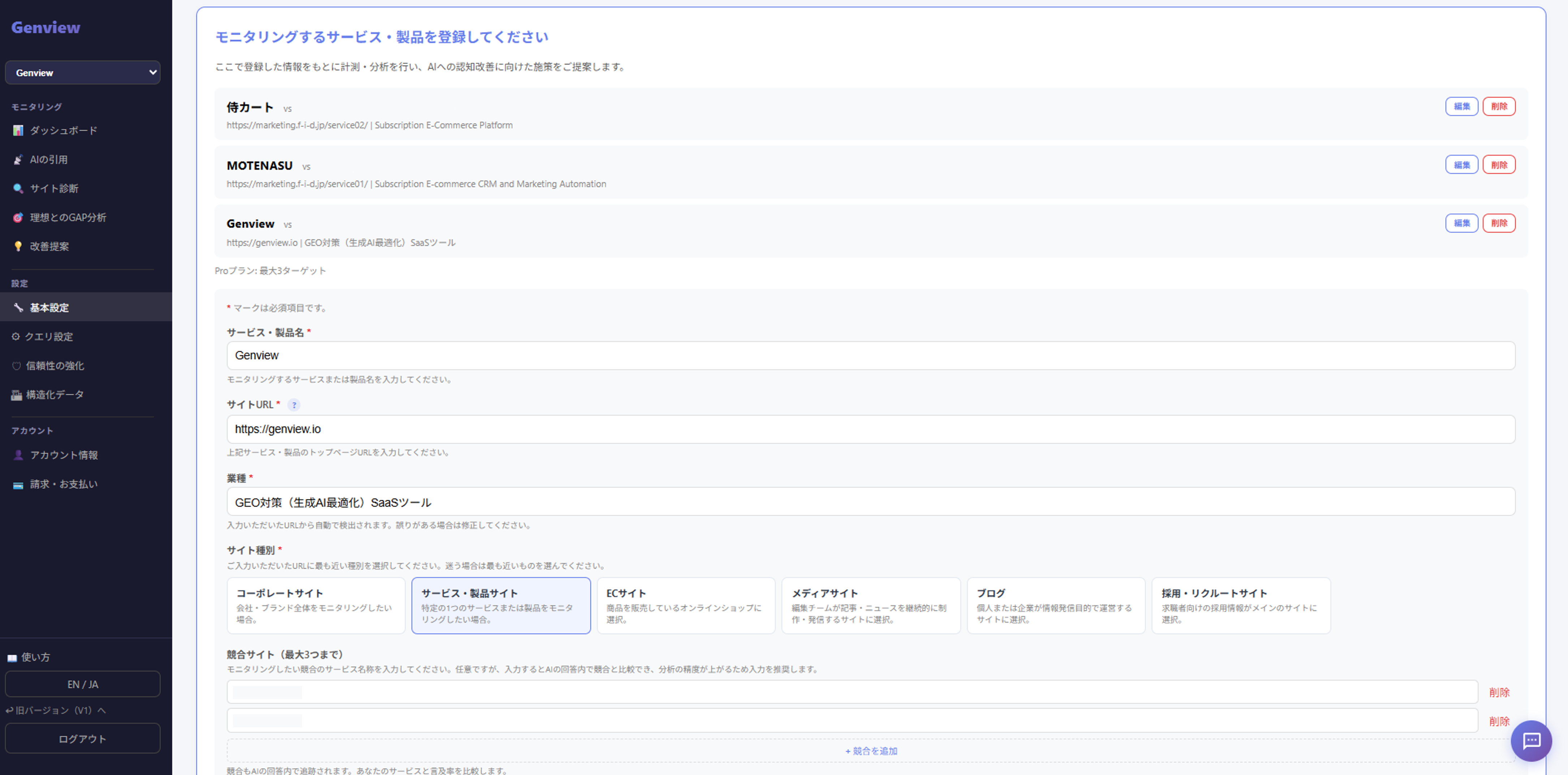Click + 競合を追加

[871, 751]
